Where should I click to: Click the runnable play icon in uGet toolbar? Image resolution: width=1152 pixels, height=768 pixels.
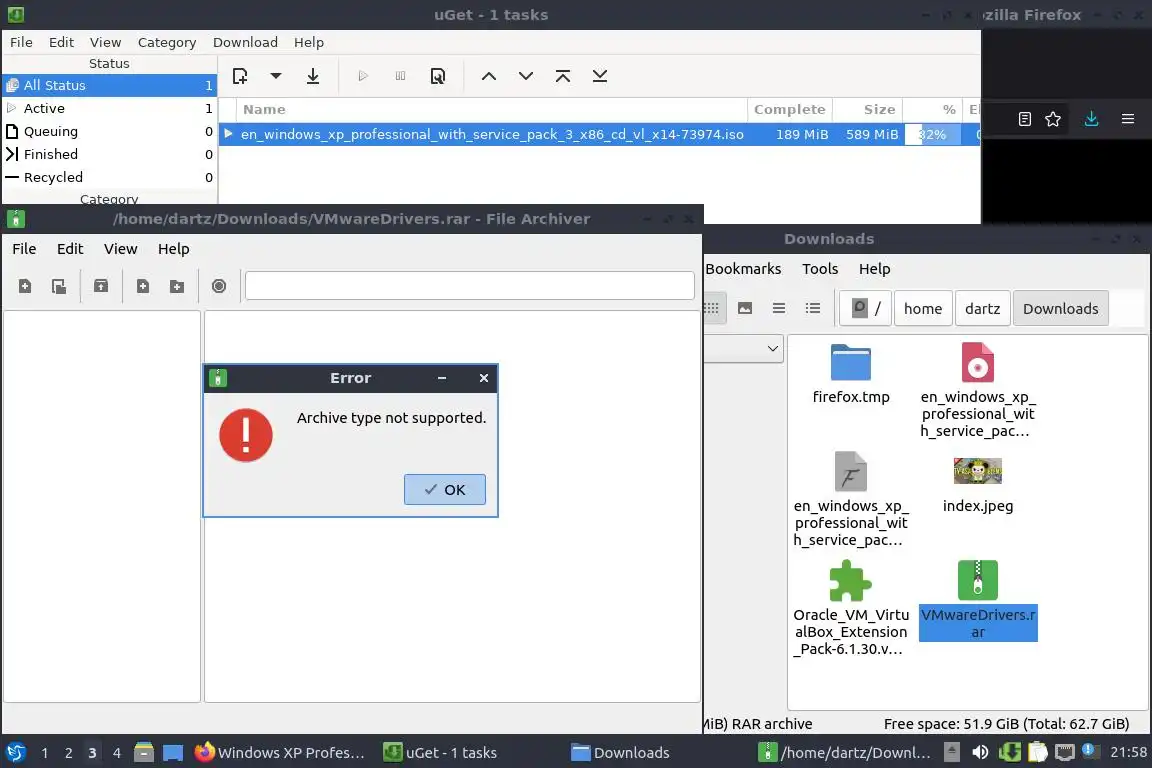363,76
